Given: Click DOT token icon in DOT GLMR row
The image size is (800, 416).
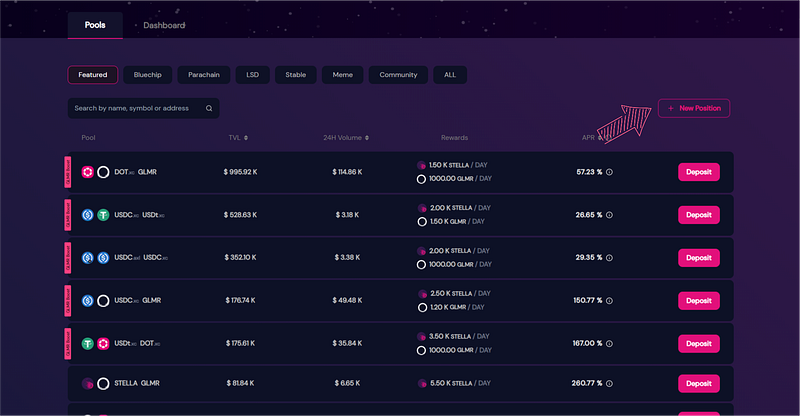Looking at the screenshot, I should [88, 172].
